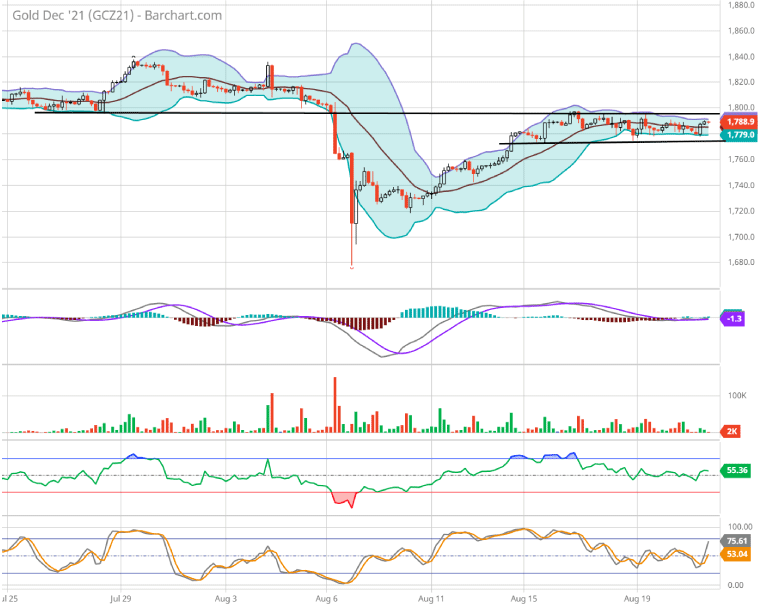
Task: Click the purple -1.3 MACD value tag
Action: (x=734, y=318)
